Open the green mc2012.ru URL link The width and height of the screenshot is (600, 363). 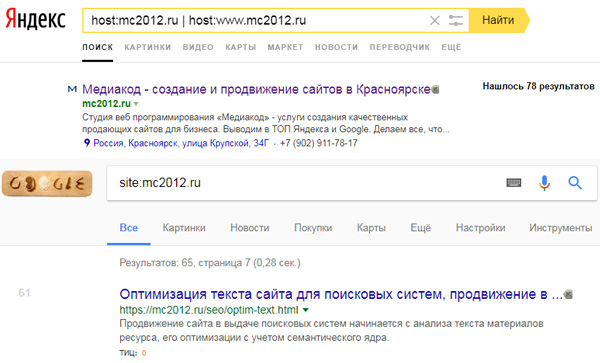(x=106, y=104)
